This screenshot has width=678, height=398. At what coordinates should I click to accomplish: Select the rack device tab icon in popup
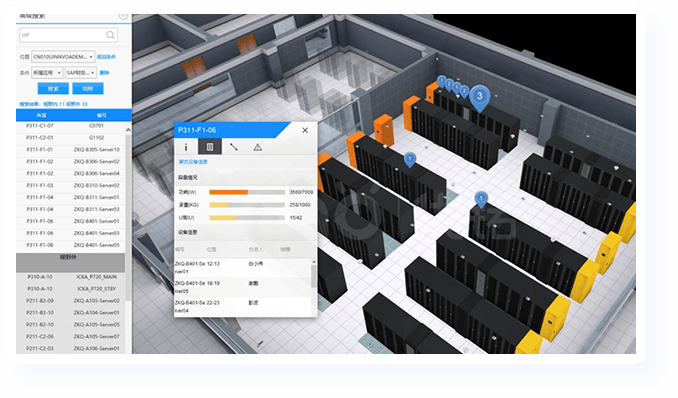[210, 147]
